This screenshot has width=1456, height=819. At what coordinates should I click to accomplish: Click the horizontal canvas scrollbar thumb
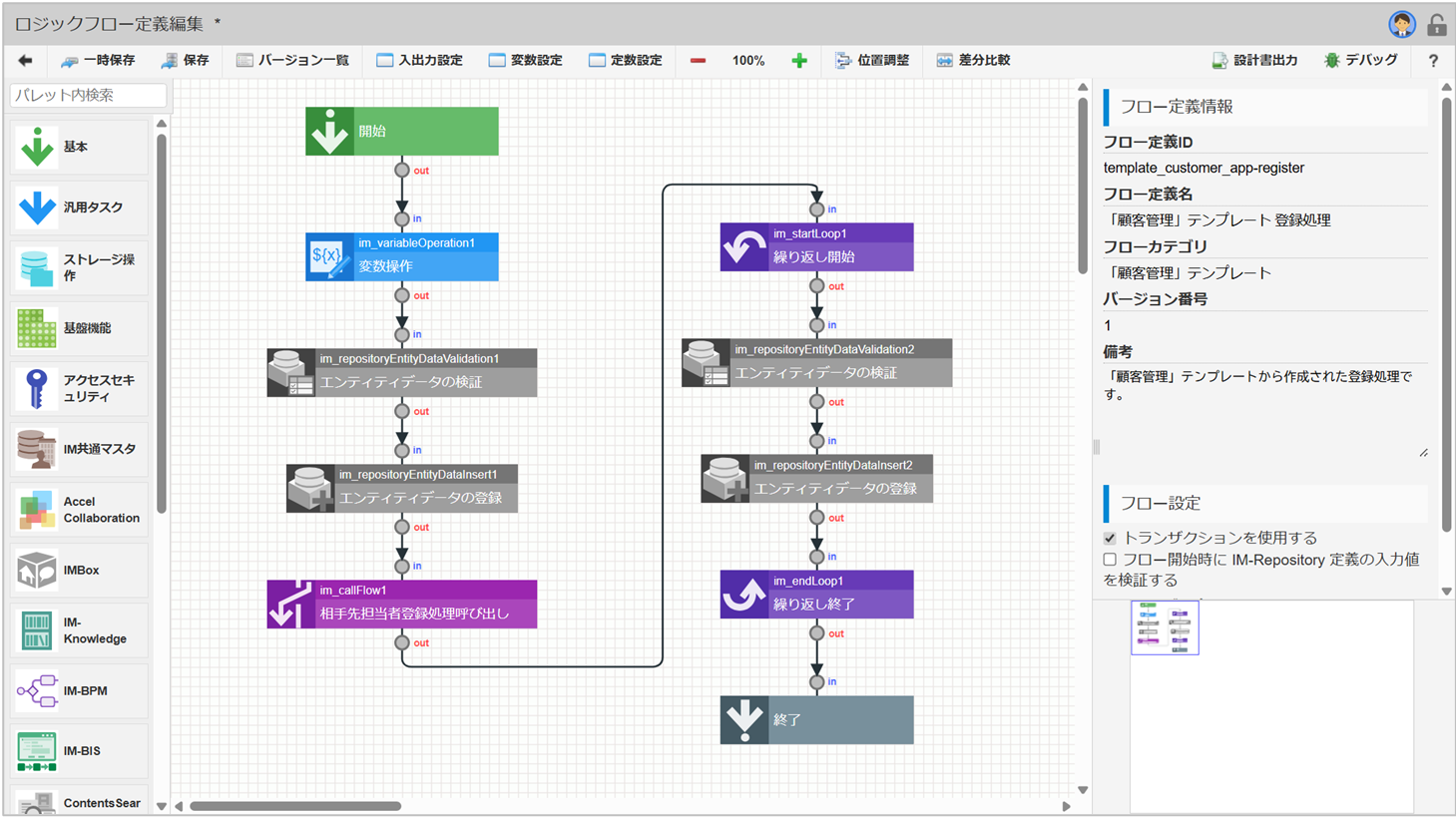tap(295, 806)
